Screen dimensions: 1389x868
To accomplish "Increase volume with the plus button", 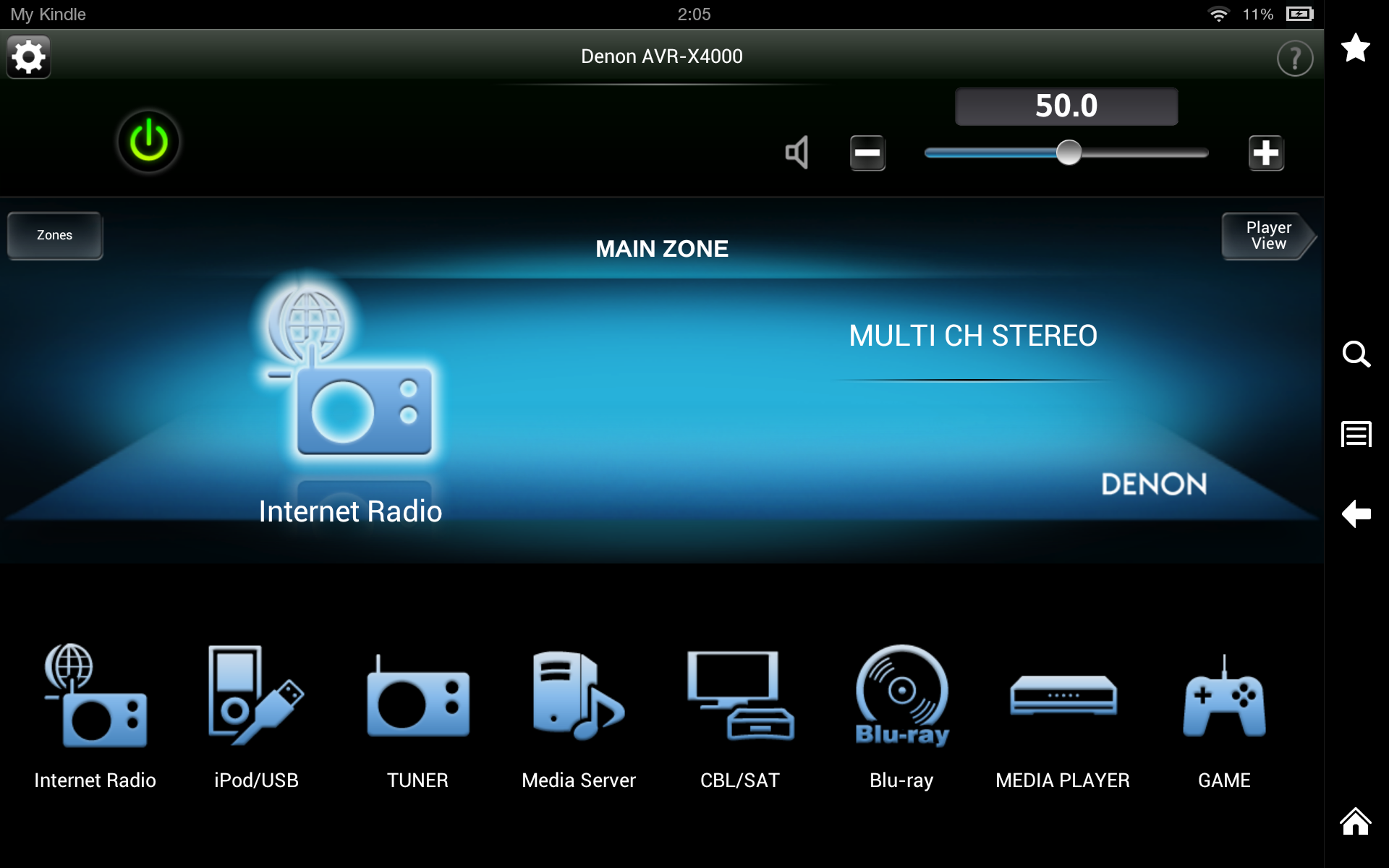I will click(x=1265, y=153).
